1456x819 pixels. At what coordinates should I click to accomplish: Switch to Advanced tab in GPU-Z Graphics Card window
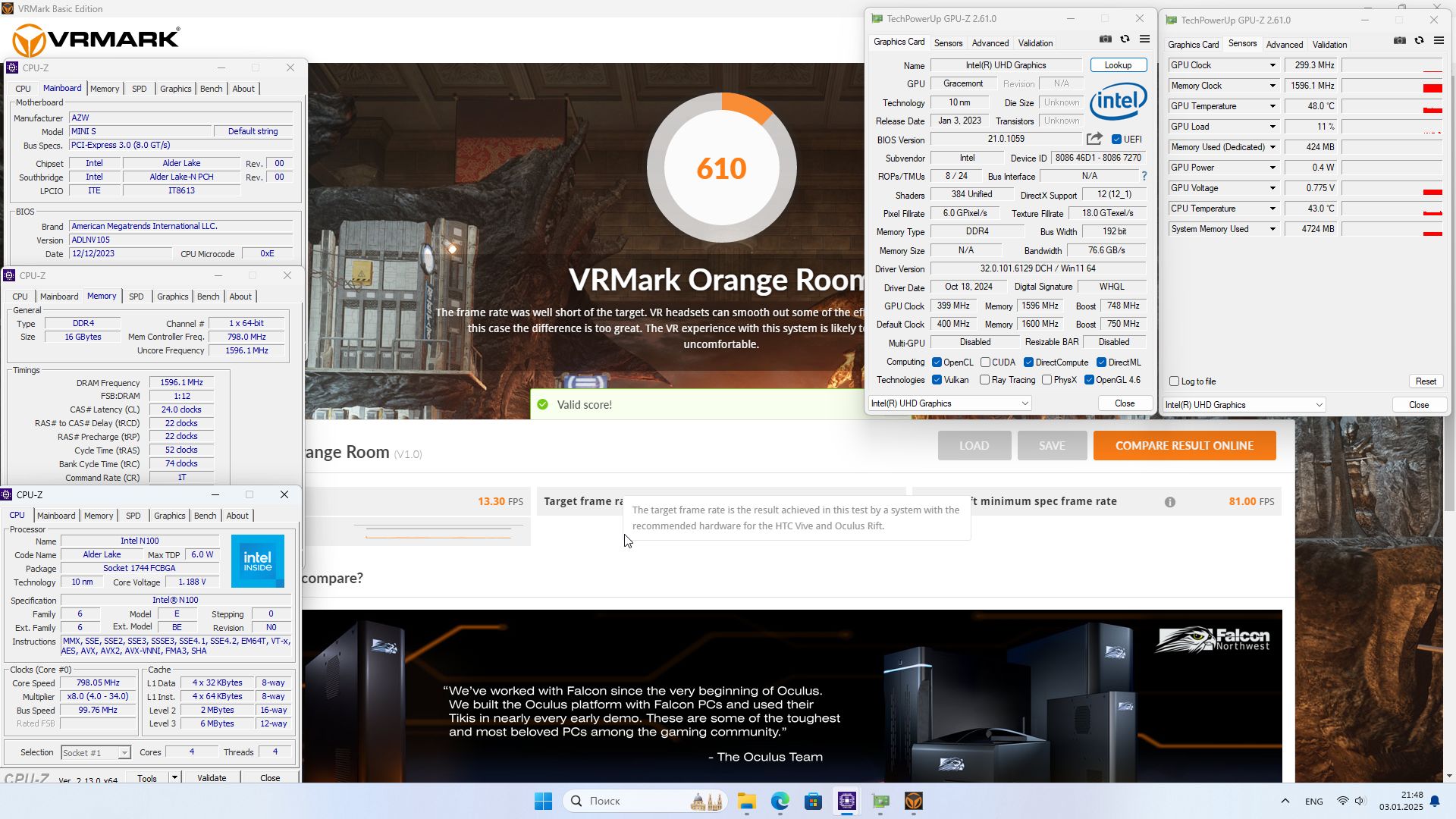pyautogui.click(x=990, y=43)
